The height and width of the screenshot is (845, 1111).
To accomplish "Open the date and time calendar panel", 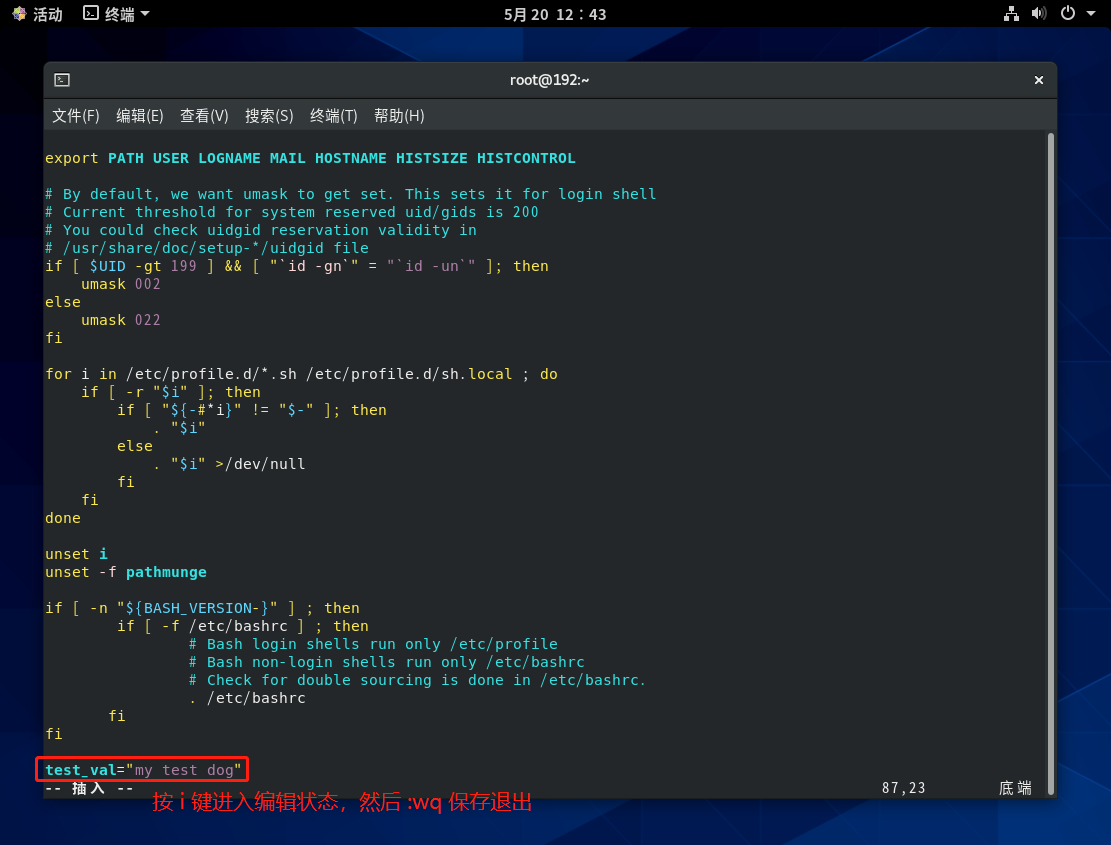I will click(x=555, y=14).
